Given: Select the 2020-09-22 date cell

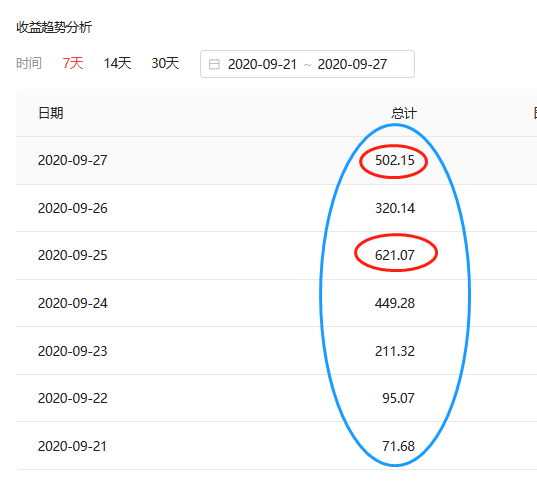Looking at the screenshot, I should coord(73,398).
